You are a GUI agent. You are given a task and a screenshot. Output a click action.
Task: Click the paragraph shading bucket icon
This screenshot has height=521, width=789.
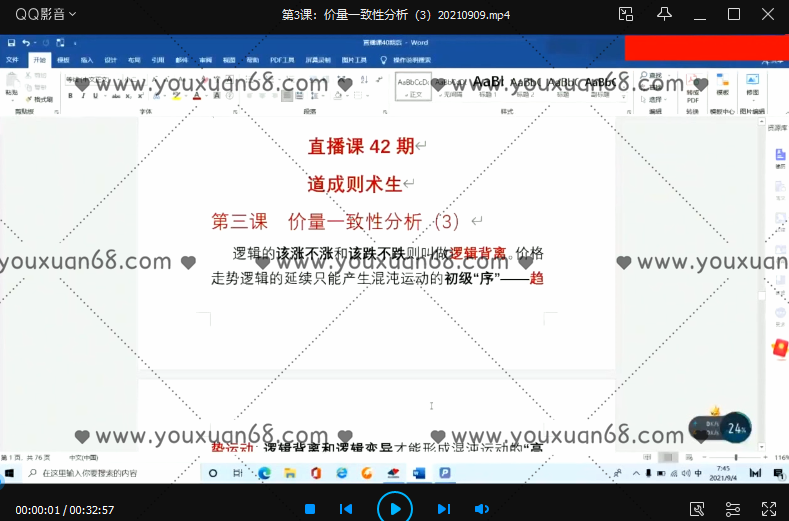click(x=339, y=96)
